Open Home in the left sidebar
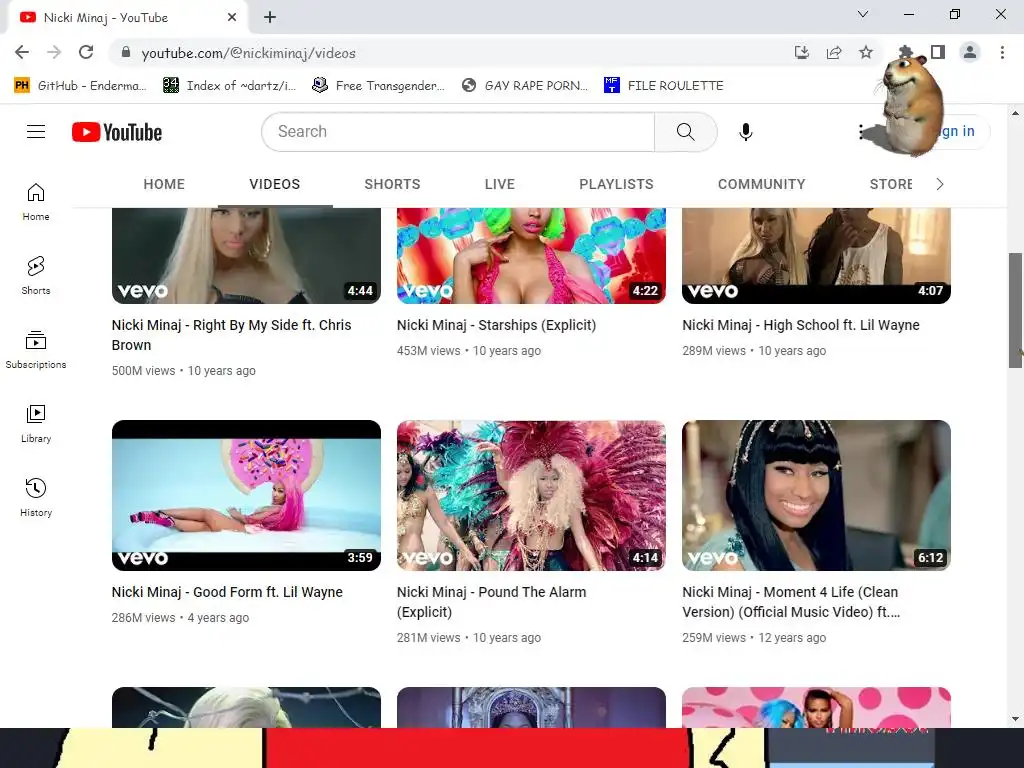This screenshot has width=1024, height=768. pos(36,202)
